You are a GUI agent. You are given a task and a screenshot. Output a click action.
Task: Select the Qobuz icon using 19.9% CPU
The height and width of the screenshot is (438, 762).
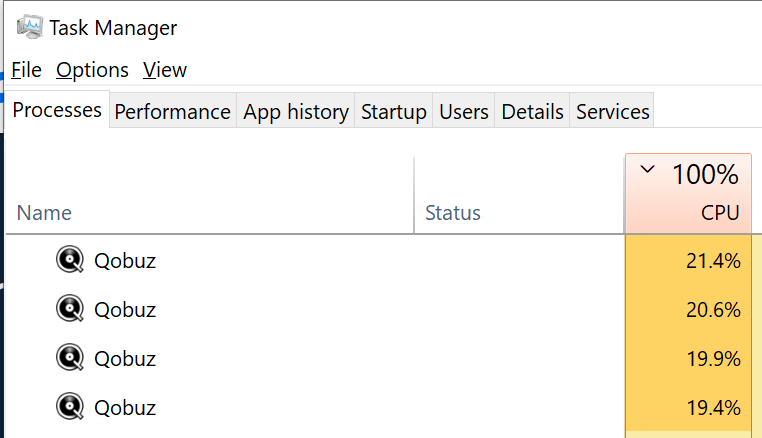click(x=70, y=358)
